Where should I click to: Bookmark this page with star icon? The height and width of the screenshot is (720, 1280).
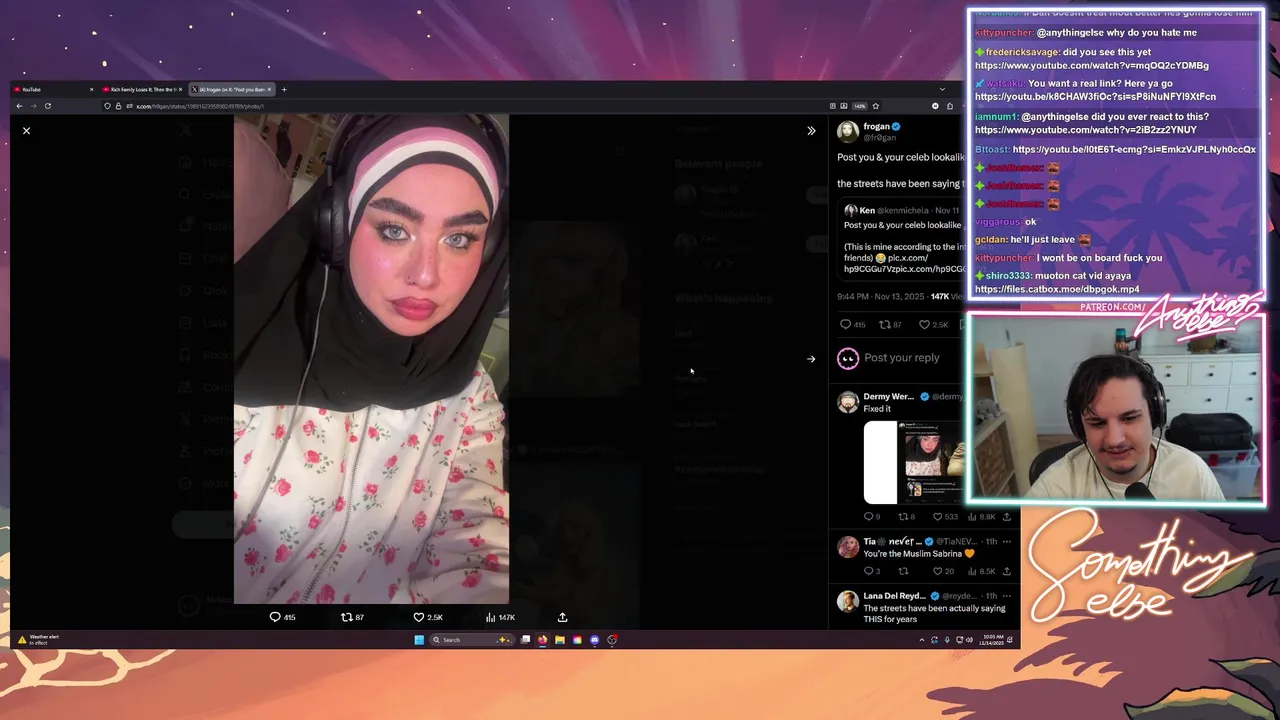[x=875, y=106]
